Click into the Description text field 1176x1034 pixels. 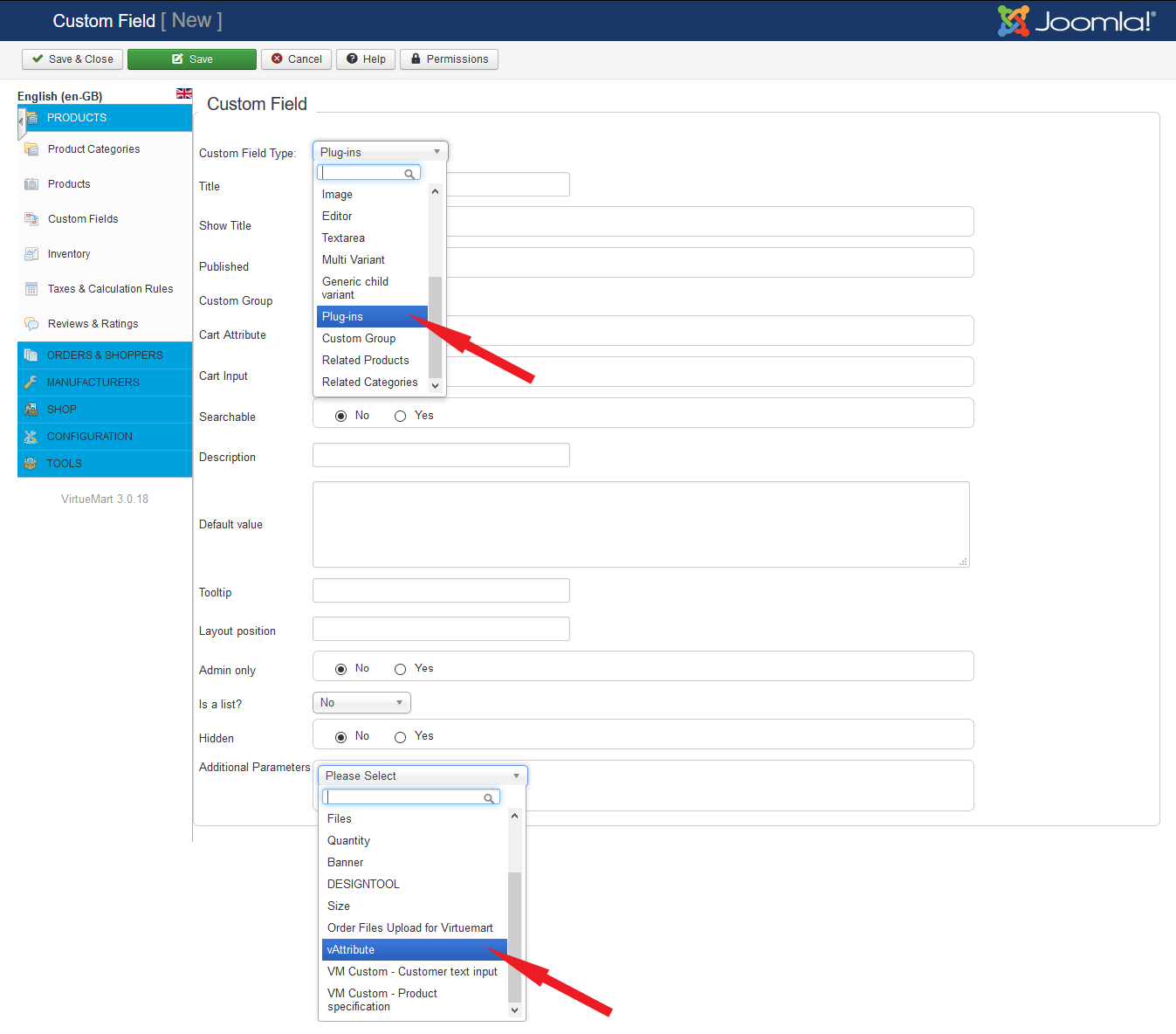click(x=441, y=455)
